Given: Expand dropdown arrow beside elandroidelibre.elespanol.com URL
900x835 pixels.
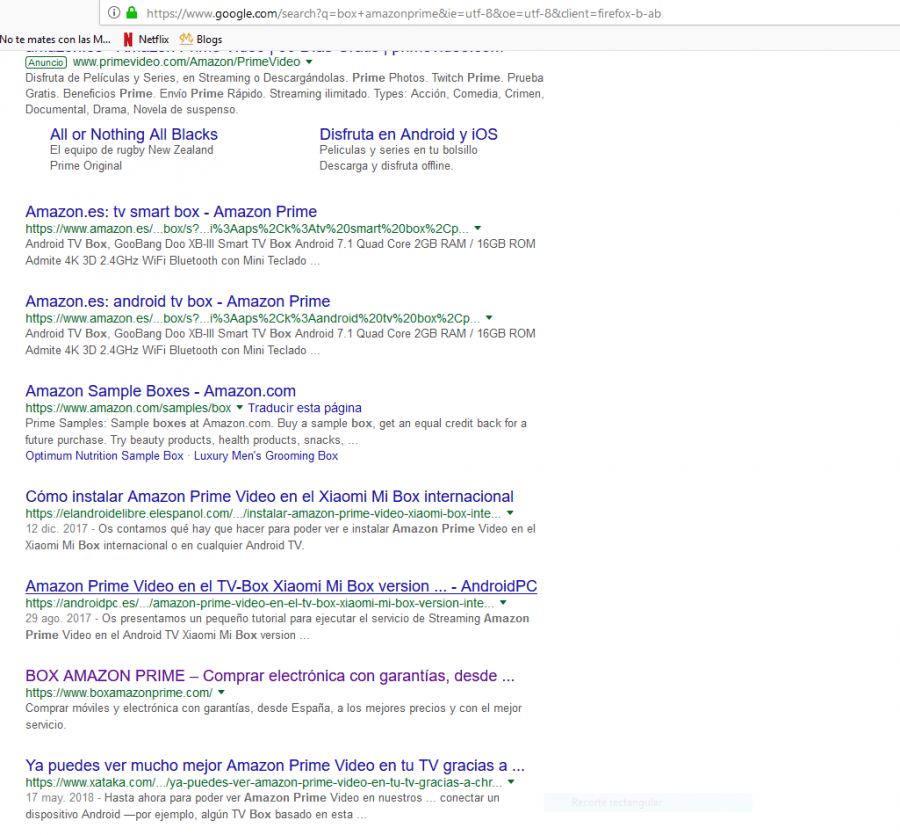Looking at the screenshot, I should coord(510,513).
